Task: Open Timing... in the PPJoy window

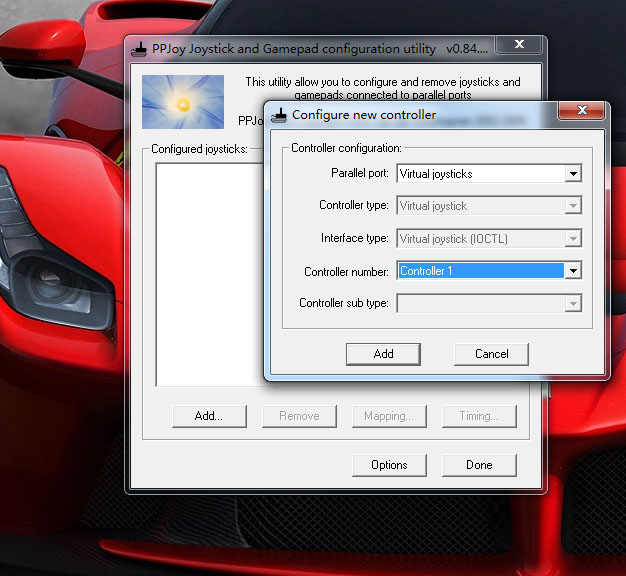Action: pyautogui.click(x=479, y=416)
